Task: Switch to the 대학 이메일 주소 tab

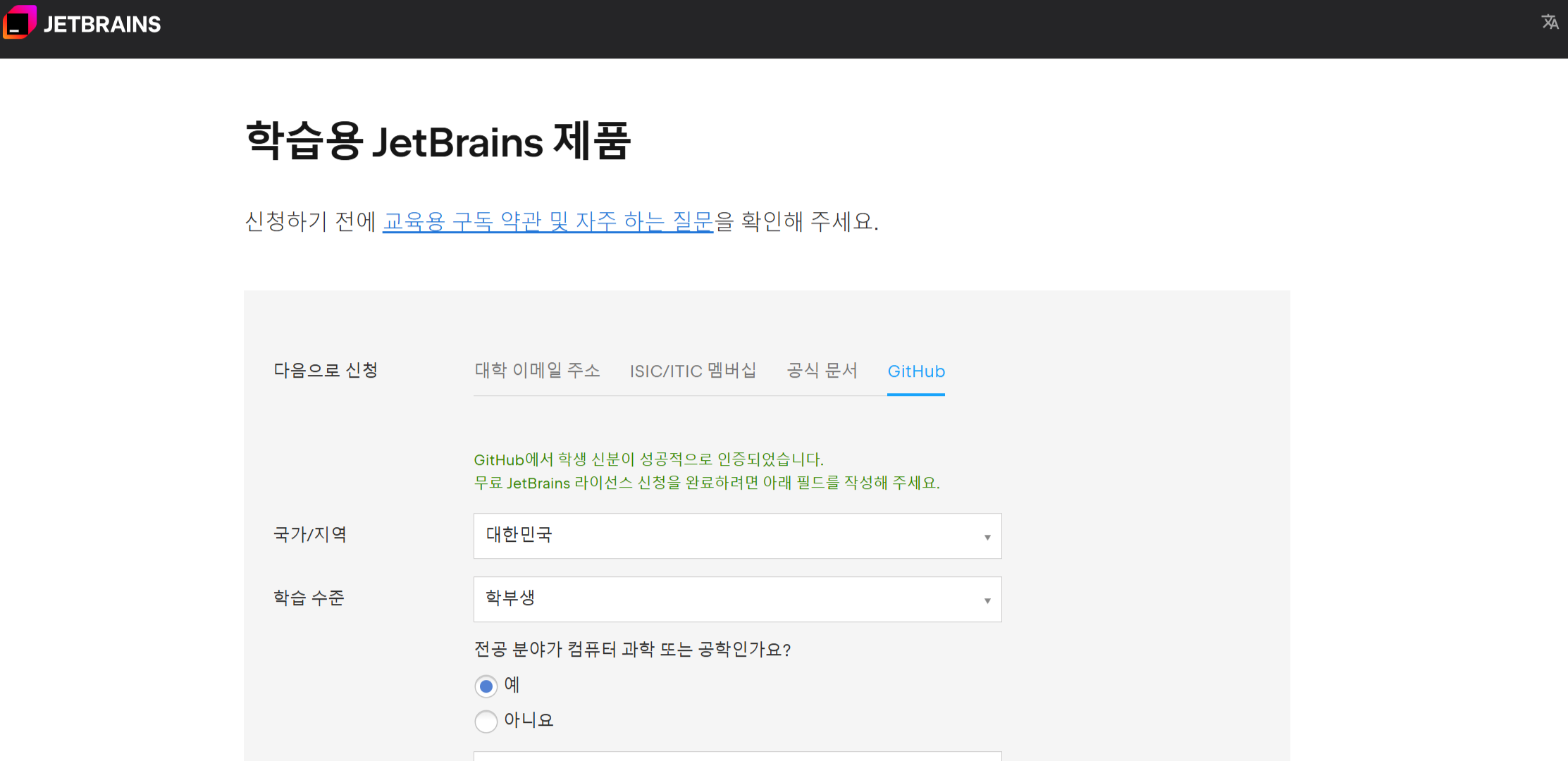Action: (537, 371)
